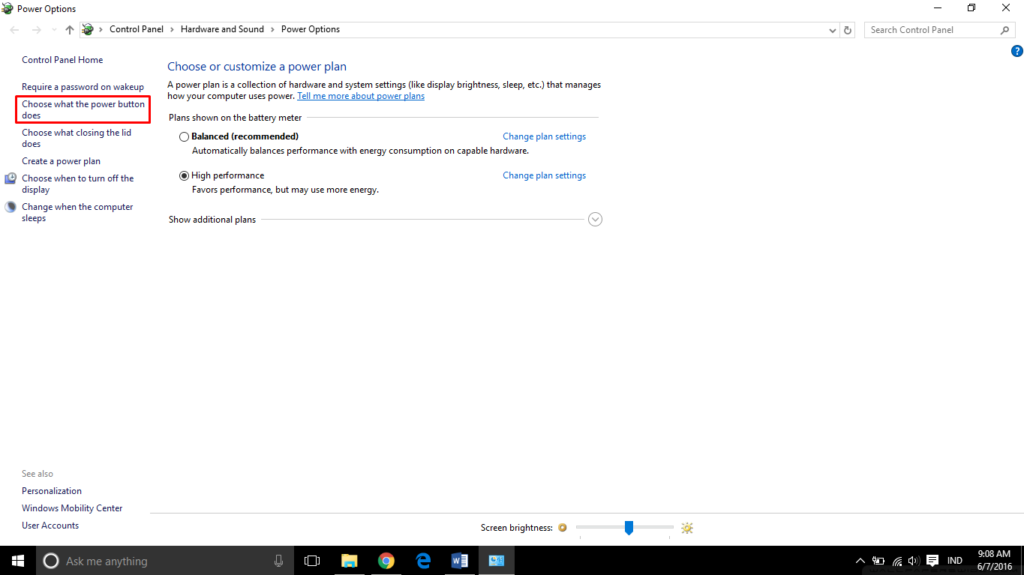The width and height of the screenshot is (1024, 575).
Task: Open Personalization under See also
Action: [52, 491]
